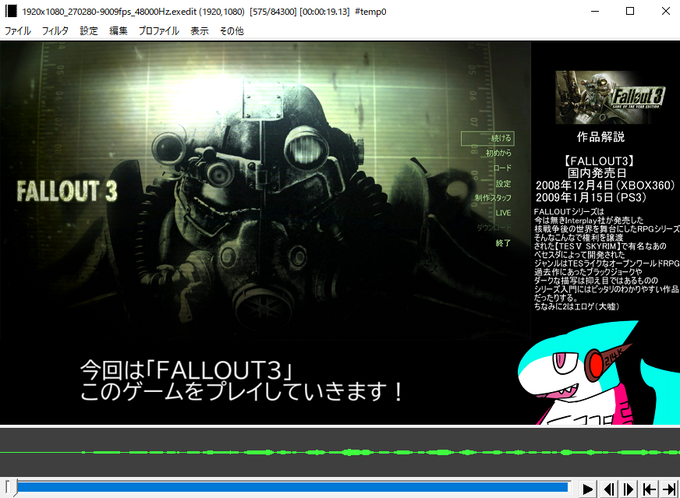
Task: Click the 【FALLOUT3】 title text
Action: pos(600,161)
